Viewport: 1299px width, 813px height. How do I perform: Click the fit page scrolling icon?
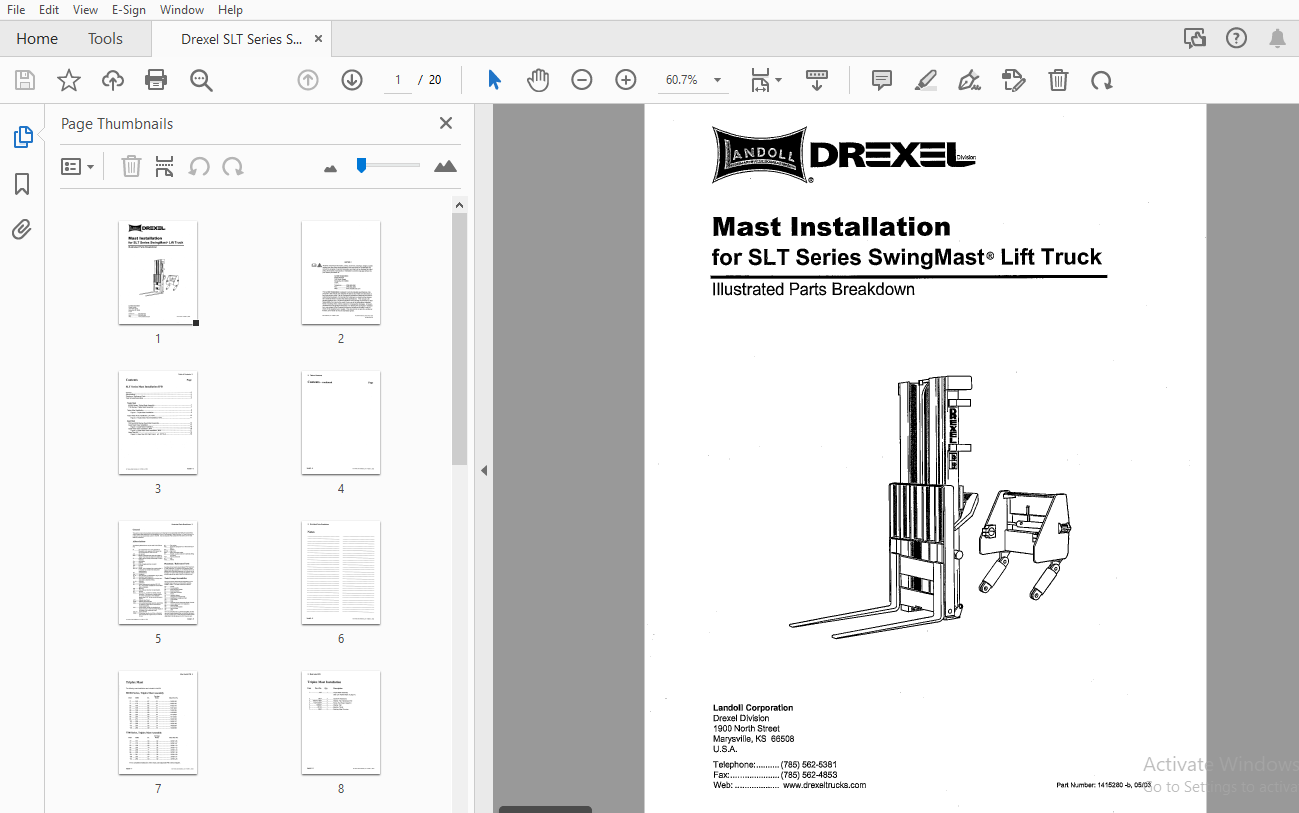point(761,80)
